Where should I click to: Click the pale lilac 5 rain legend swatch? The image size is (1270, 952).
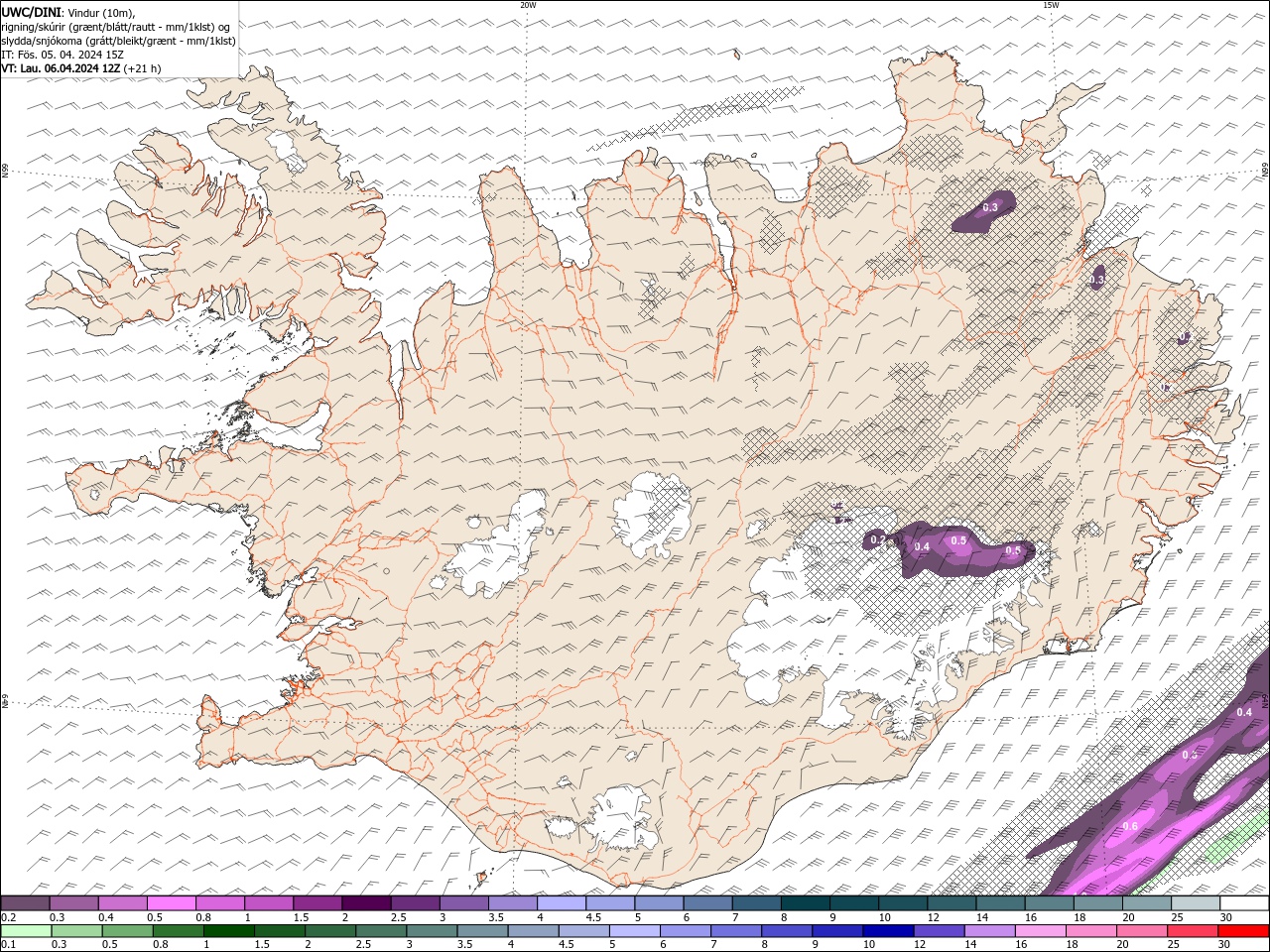click(x=635, y=931)
